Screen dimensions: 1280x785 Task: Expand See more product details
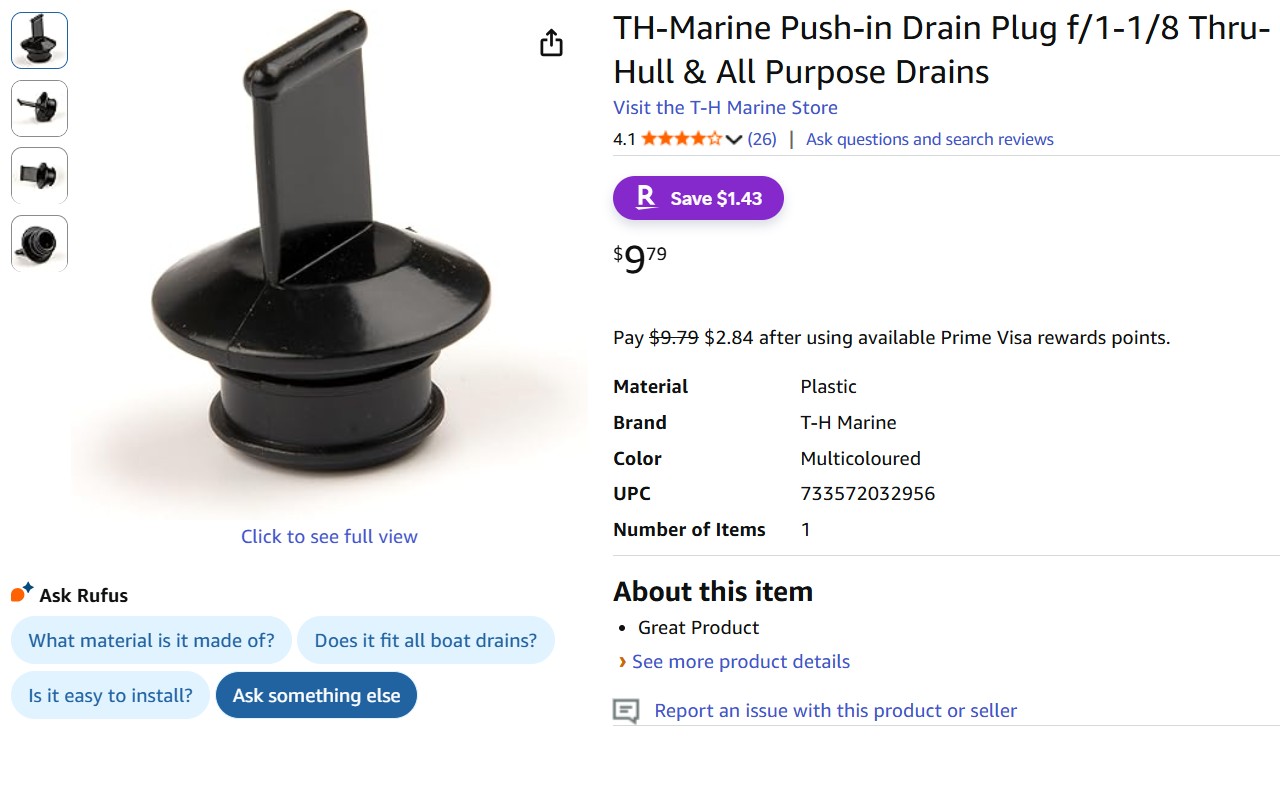tap(740, 662)
